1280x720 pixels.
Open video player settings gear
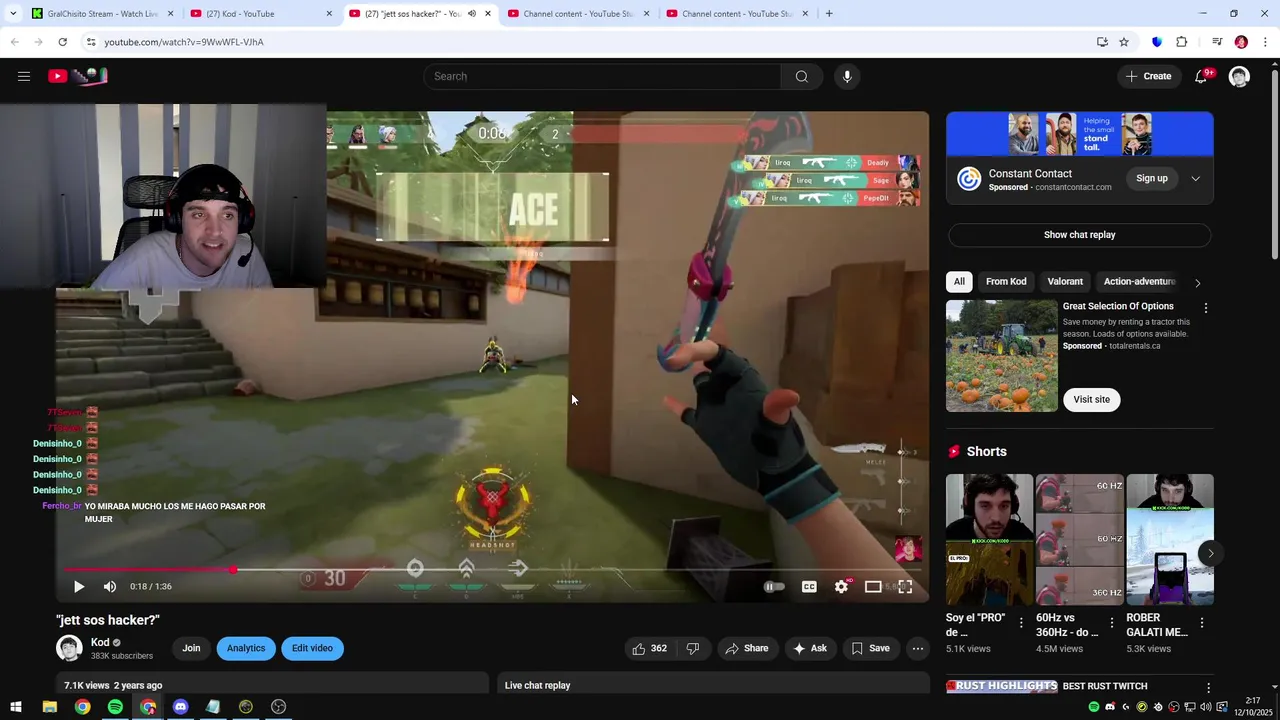click(841, 587)
